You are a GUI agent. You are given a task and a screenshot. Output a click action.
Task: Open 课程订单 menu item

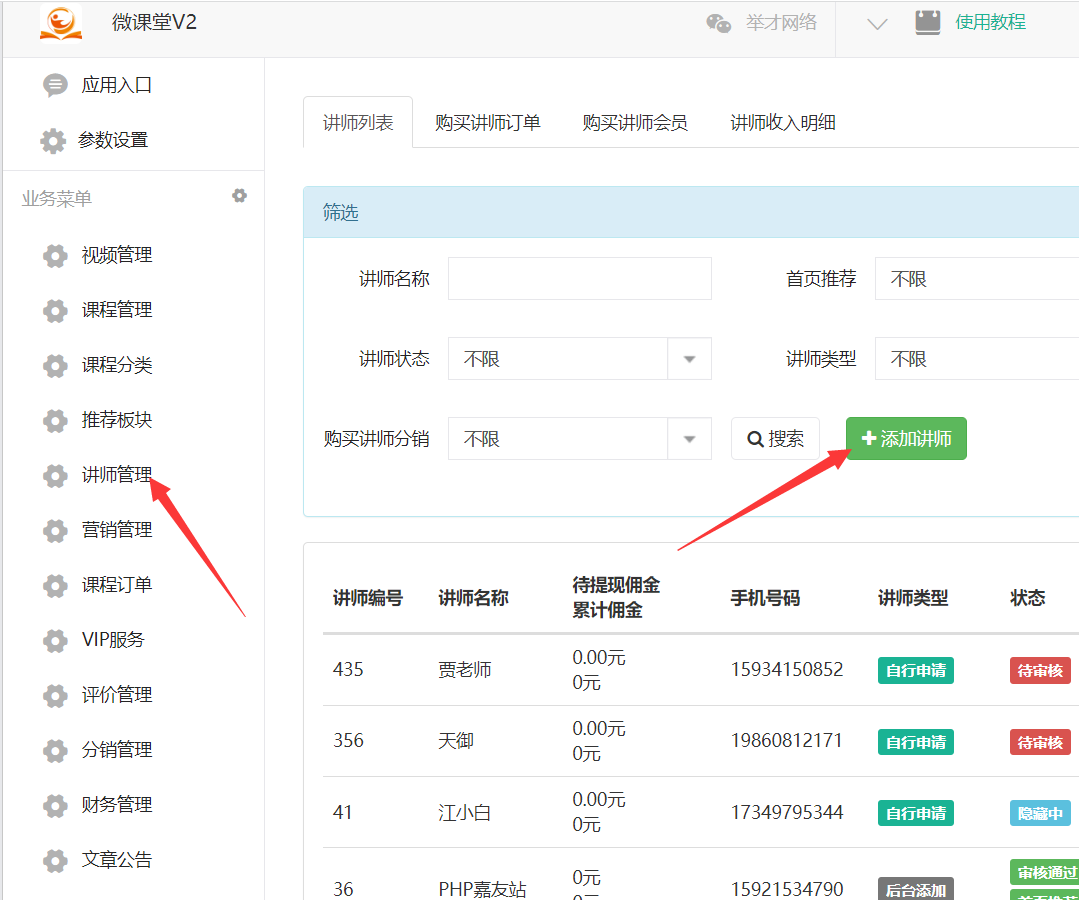pyautogui.click(x=117, y=586)
